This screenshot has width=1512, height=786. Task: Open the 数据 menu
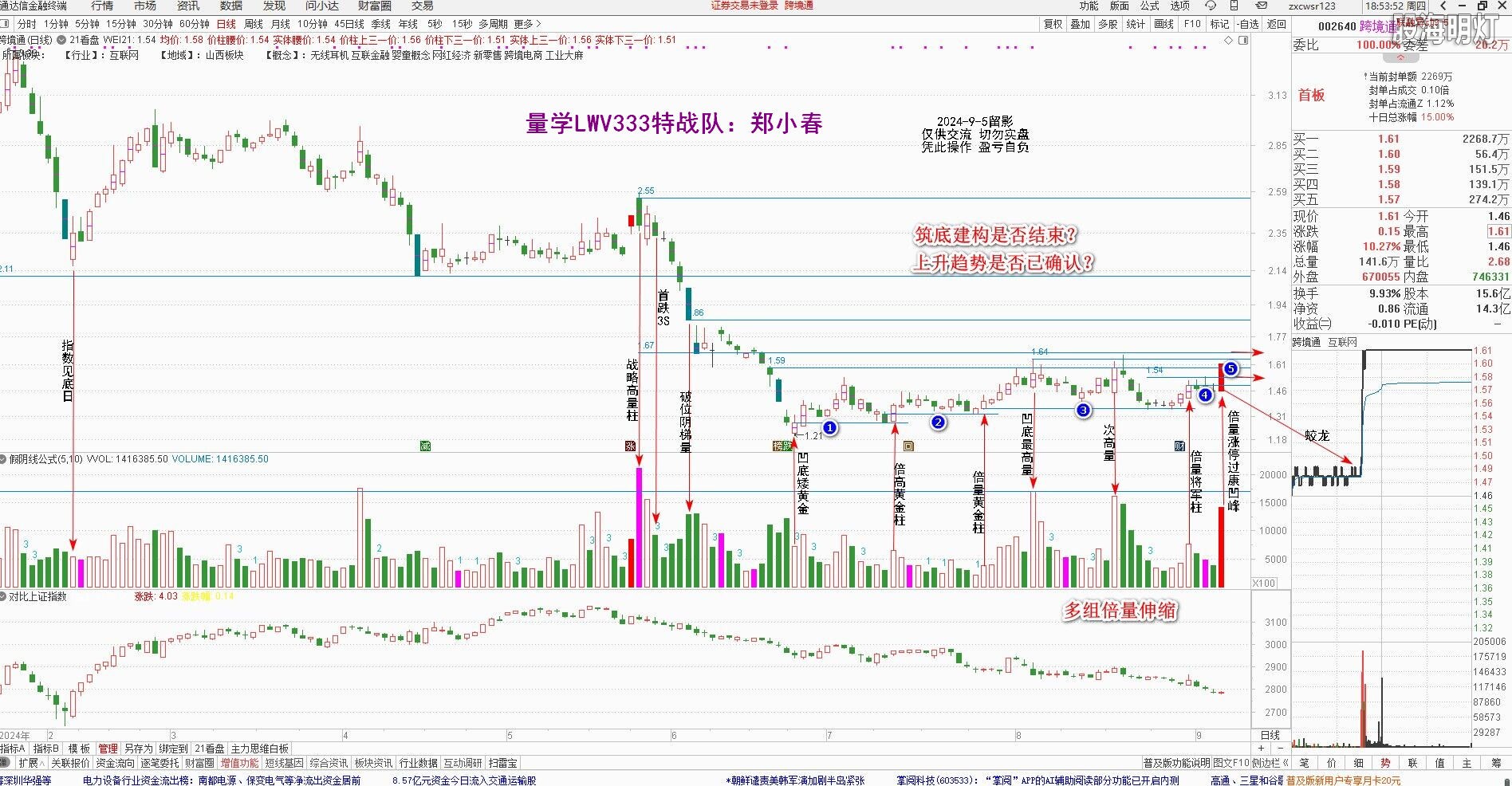tap(231, 6)
